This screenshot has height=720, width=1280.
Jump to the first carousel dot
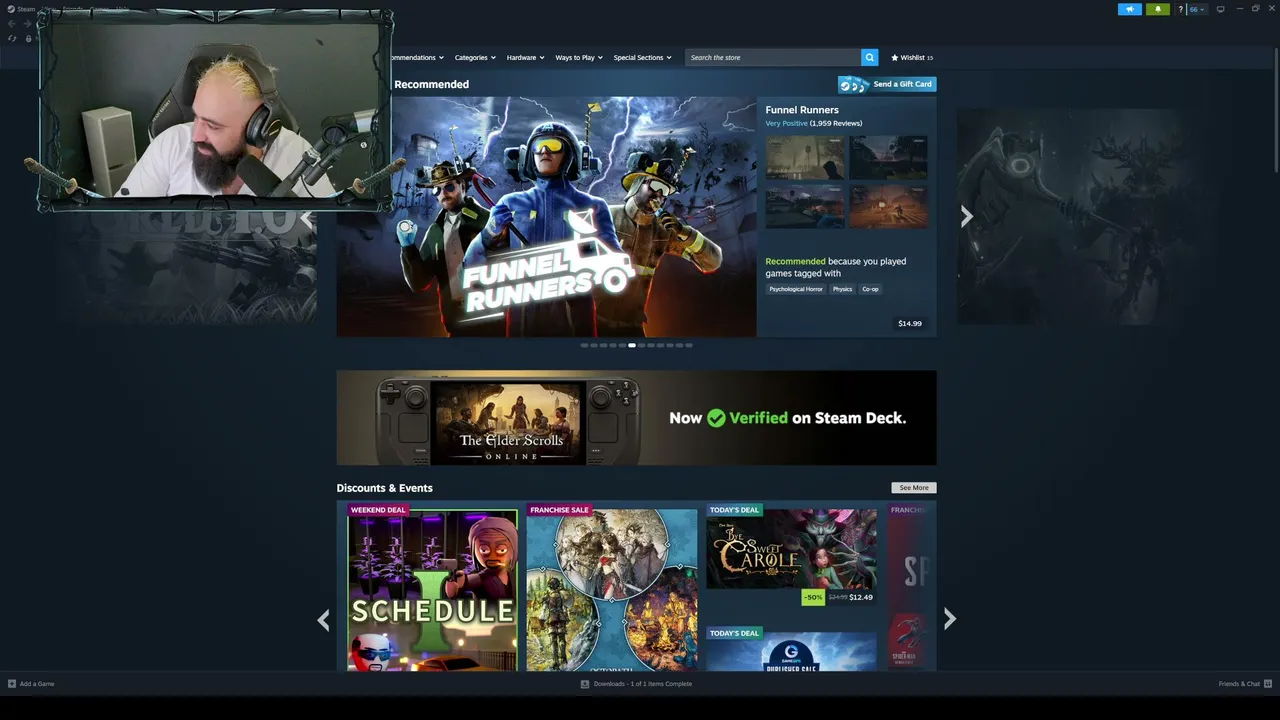click(x=584, y=345)
